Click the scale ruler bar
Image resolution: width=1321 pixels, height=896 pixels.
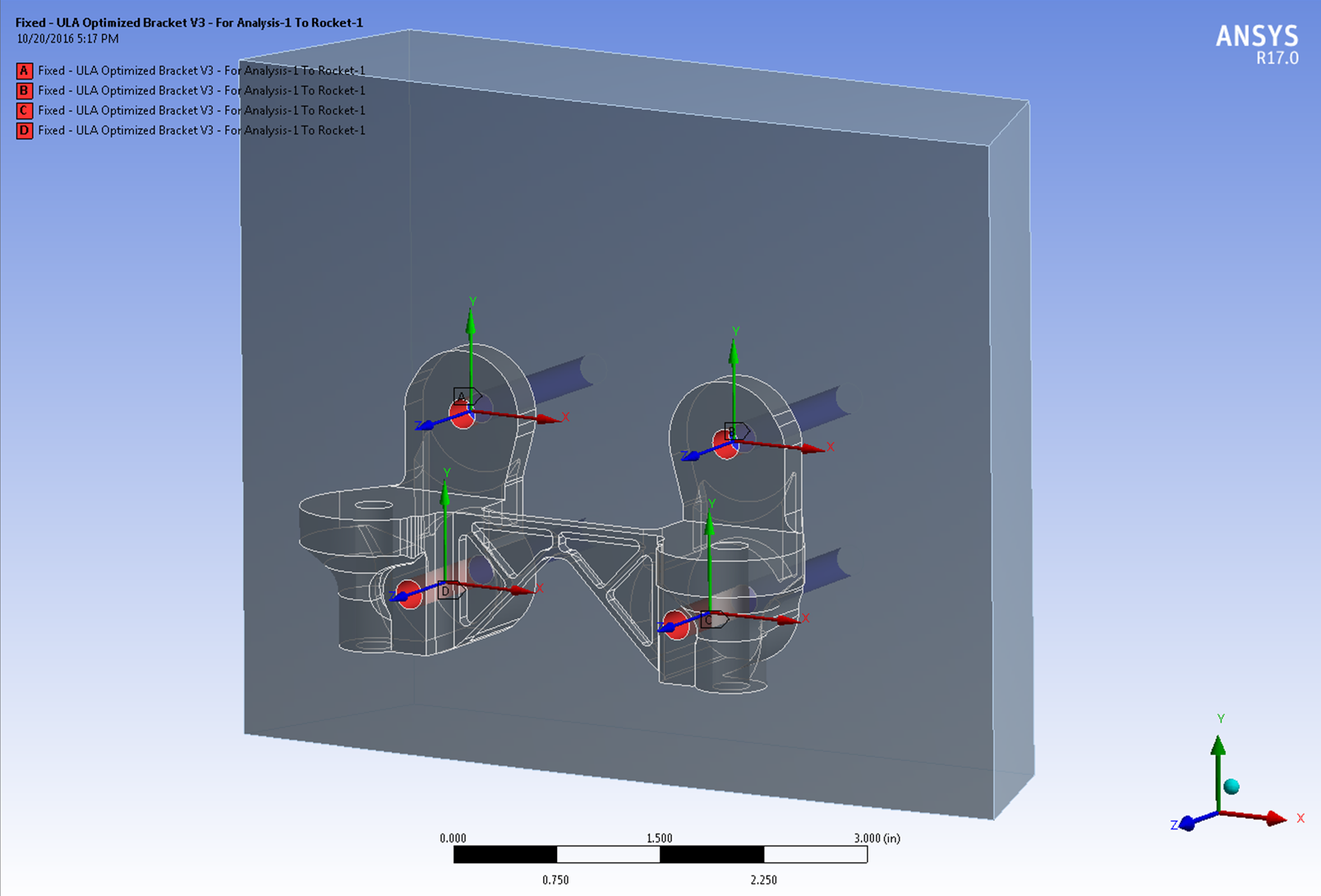pyautogui.click(x=660, y=855)
